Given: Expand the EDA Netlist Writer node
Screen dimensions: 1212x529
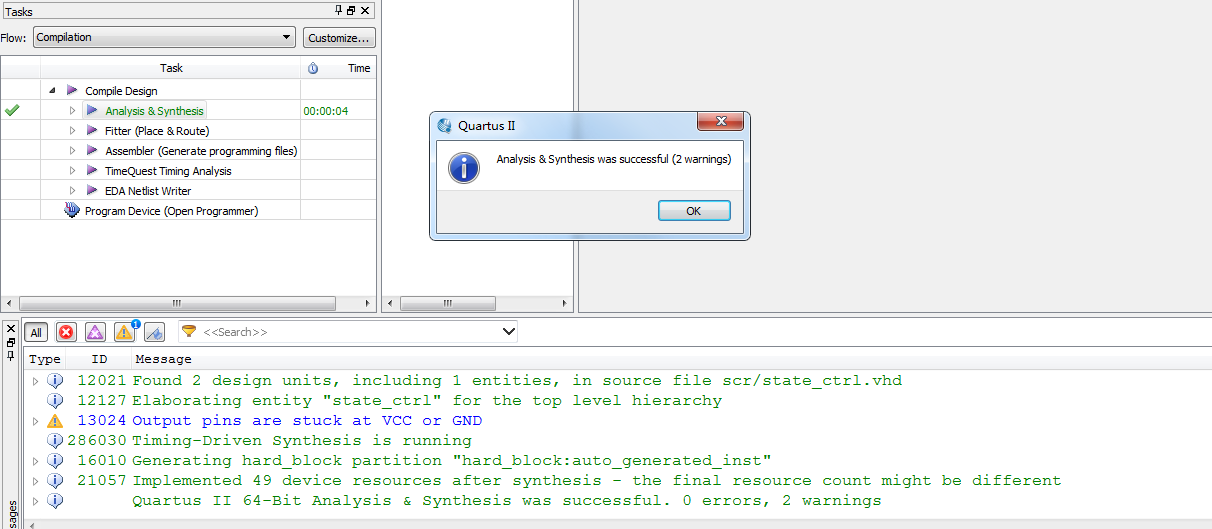Looking at the screenshot, I should pyautogui.click(x=72, y=191).
